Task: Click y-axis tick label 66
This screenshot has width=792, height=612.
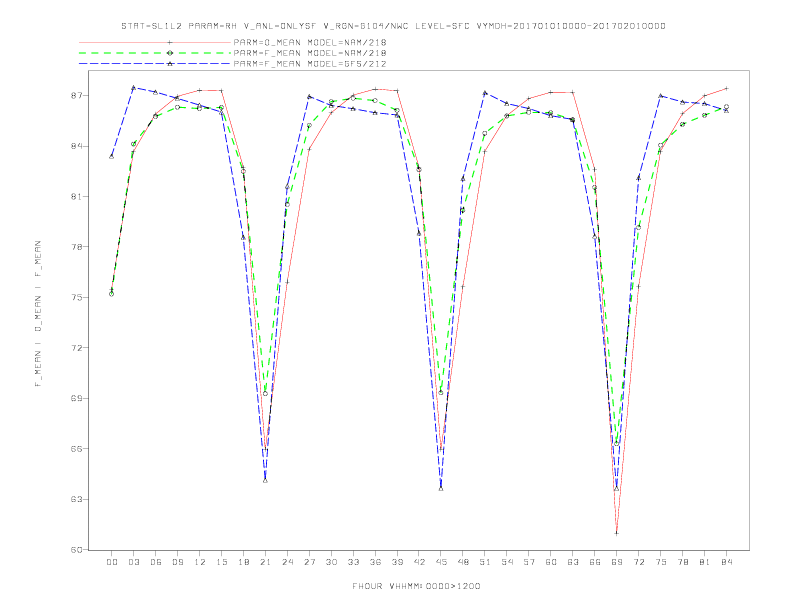Action: (77, 449)
